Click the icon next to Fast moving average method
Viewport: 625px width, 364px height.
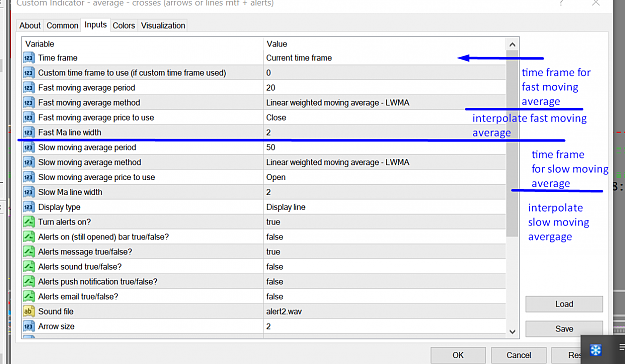pos(29,103)
